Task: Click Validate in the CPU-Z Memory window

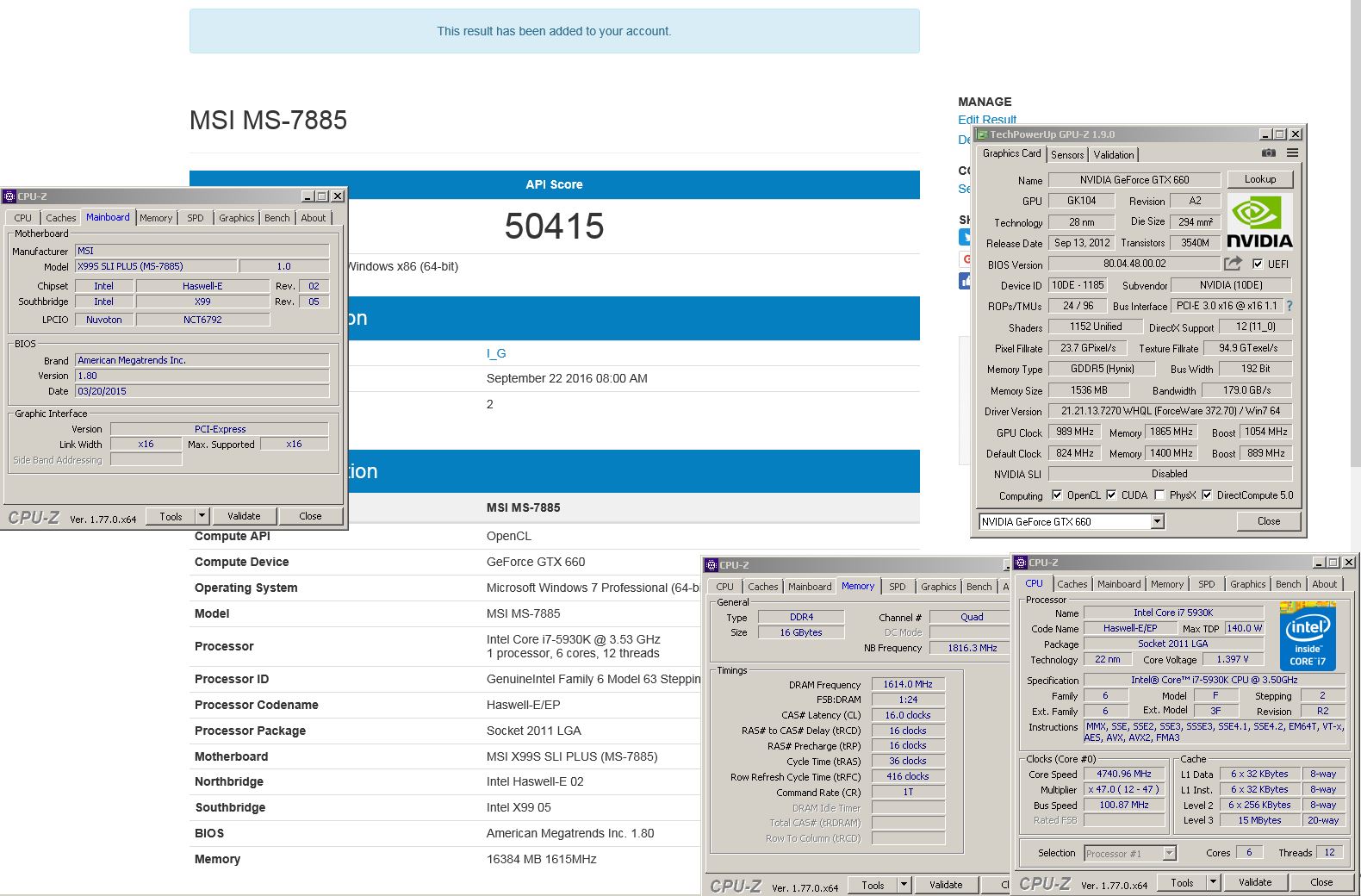Action: [x=946, y=885]
